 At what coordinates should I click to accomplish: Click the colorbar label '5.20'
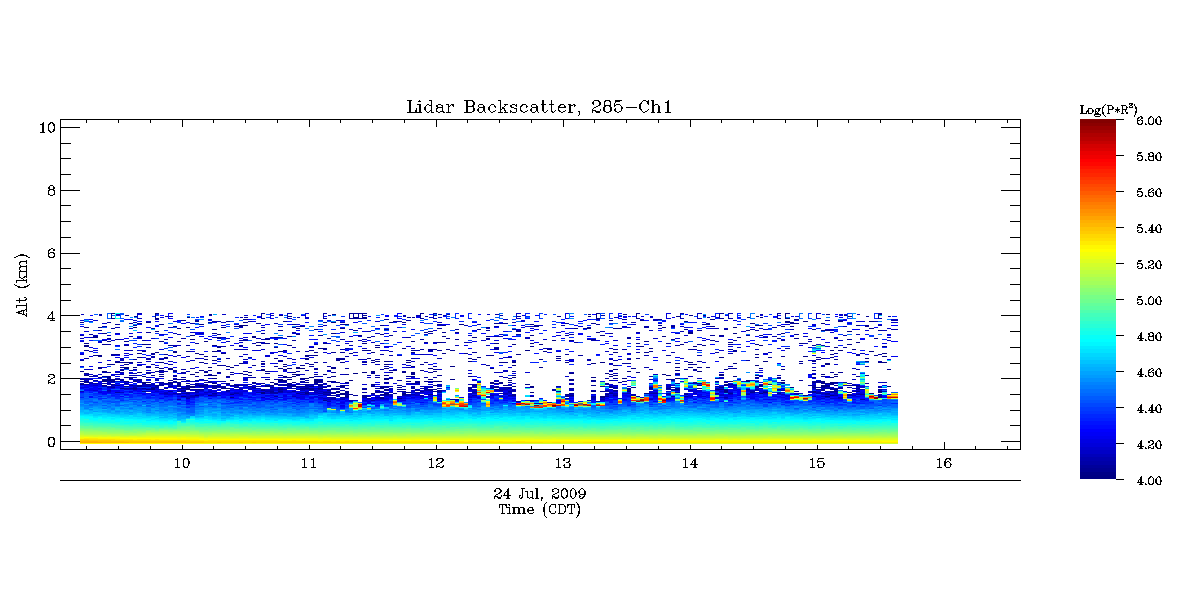coord(1149,265)
